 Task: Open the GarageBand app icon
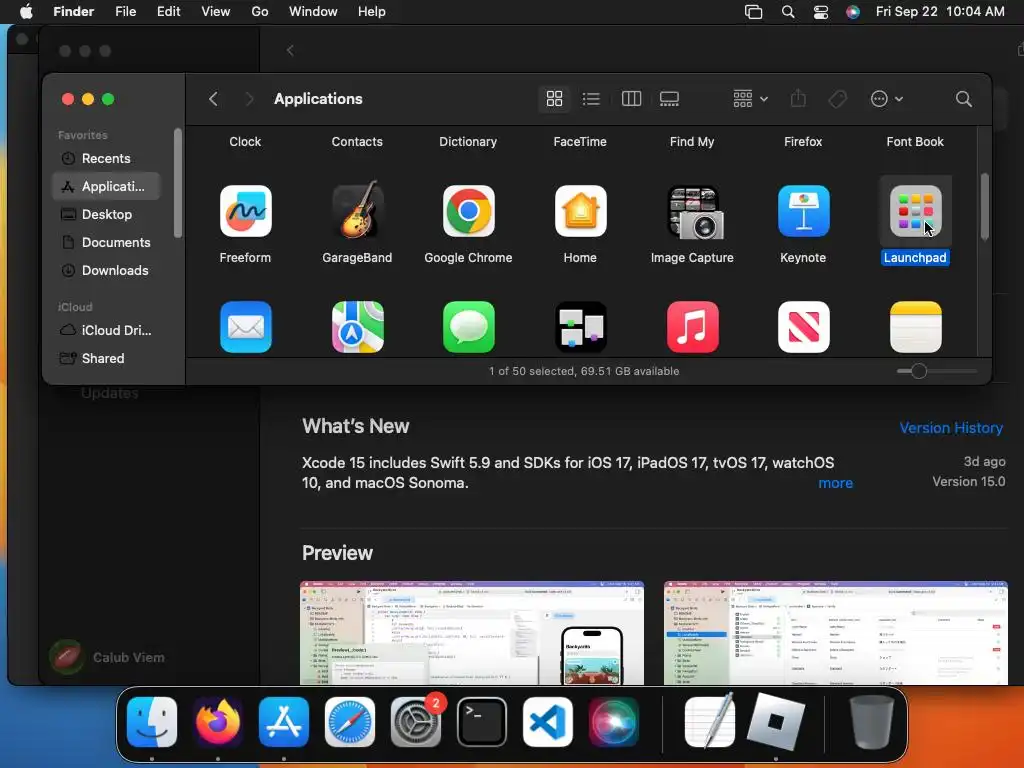point(357,211)
